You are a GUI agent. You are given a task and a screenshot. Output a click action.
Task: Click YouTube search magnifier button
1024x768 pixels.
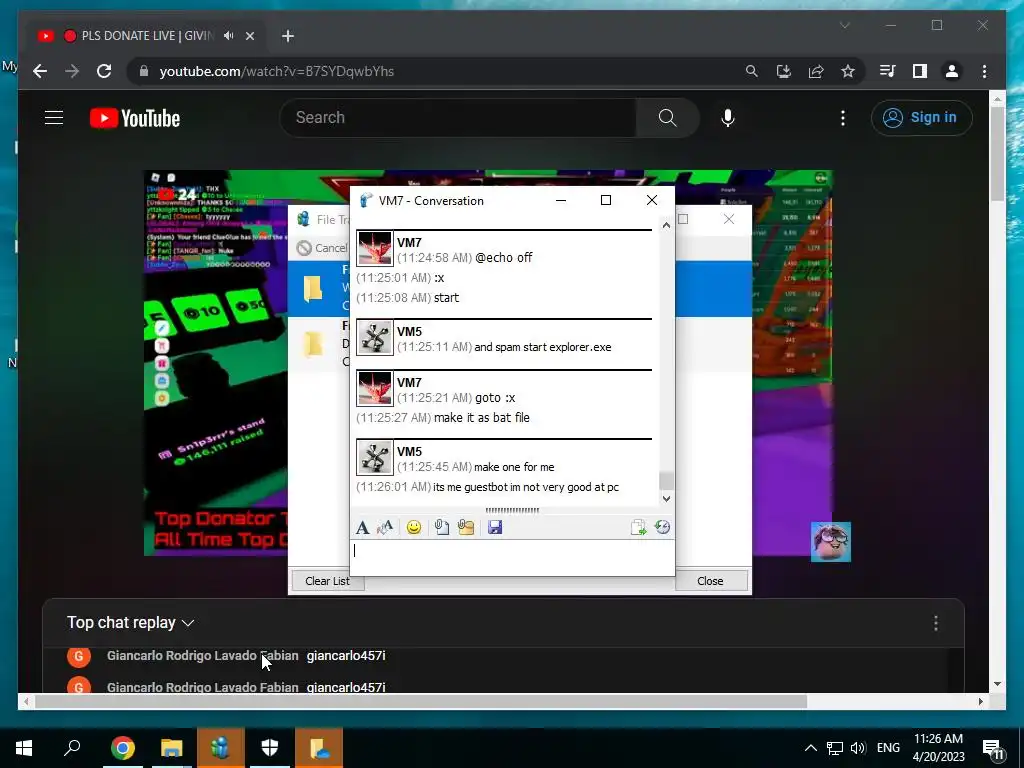pos(667,118)
